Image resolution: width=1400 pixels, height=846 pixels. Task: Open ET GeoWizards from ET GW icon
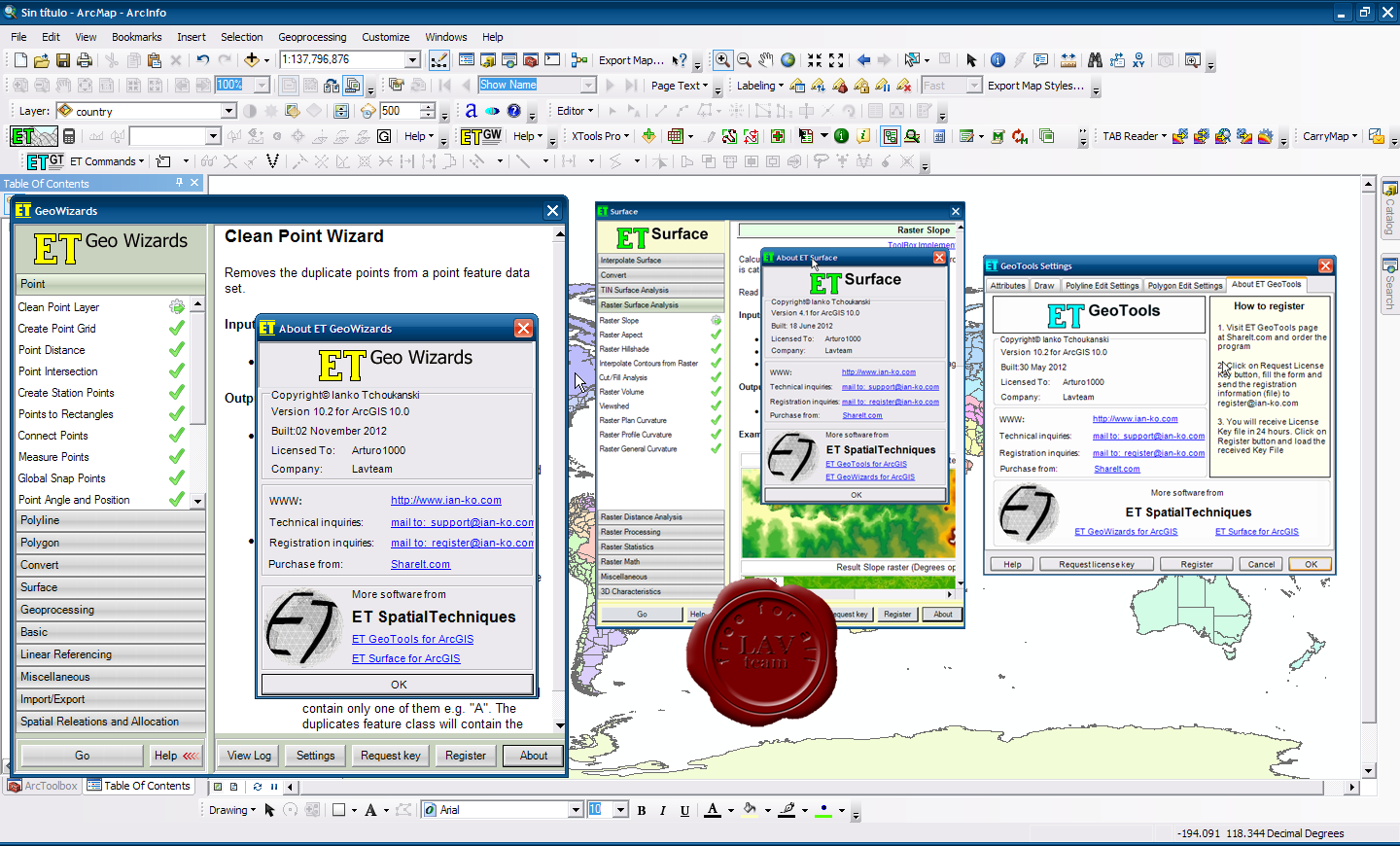click(481, 136)
